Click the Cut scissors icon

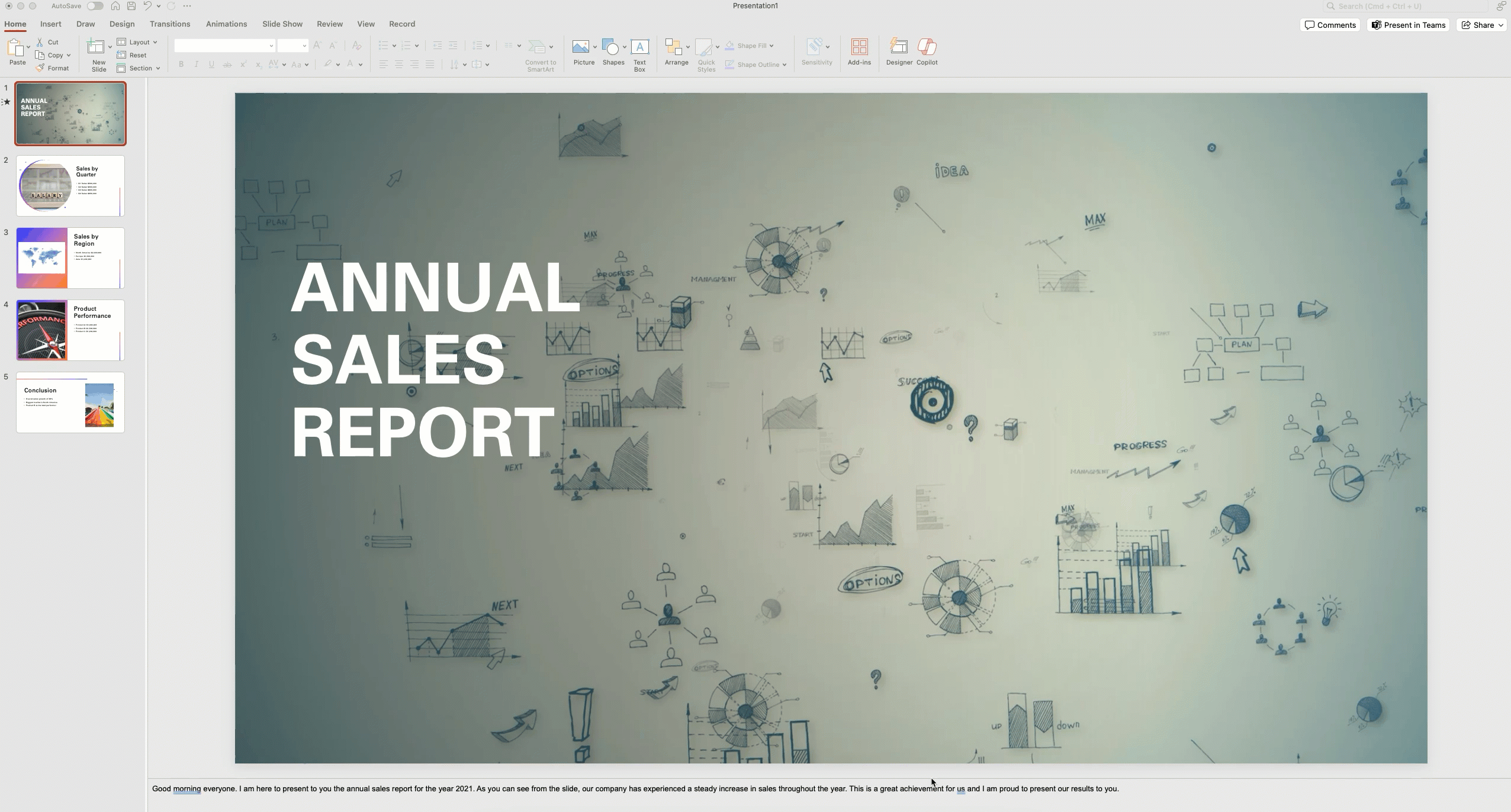click(x=40, y=42)
